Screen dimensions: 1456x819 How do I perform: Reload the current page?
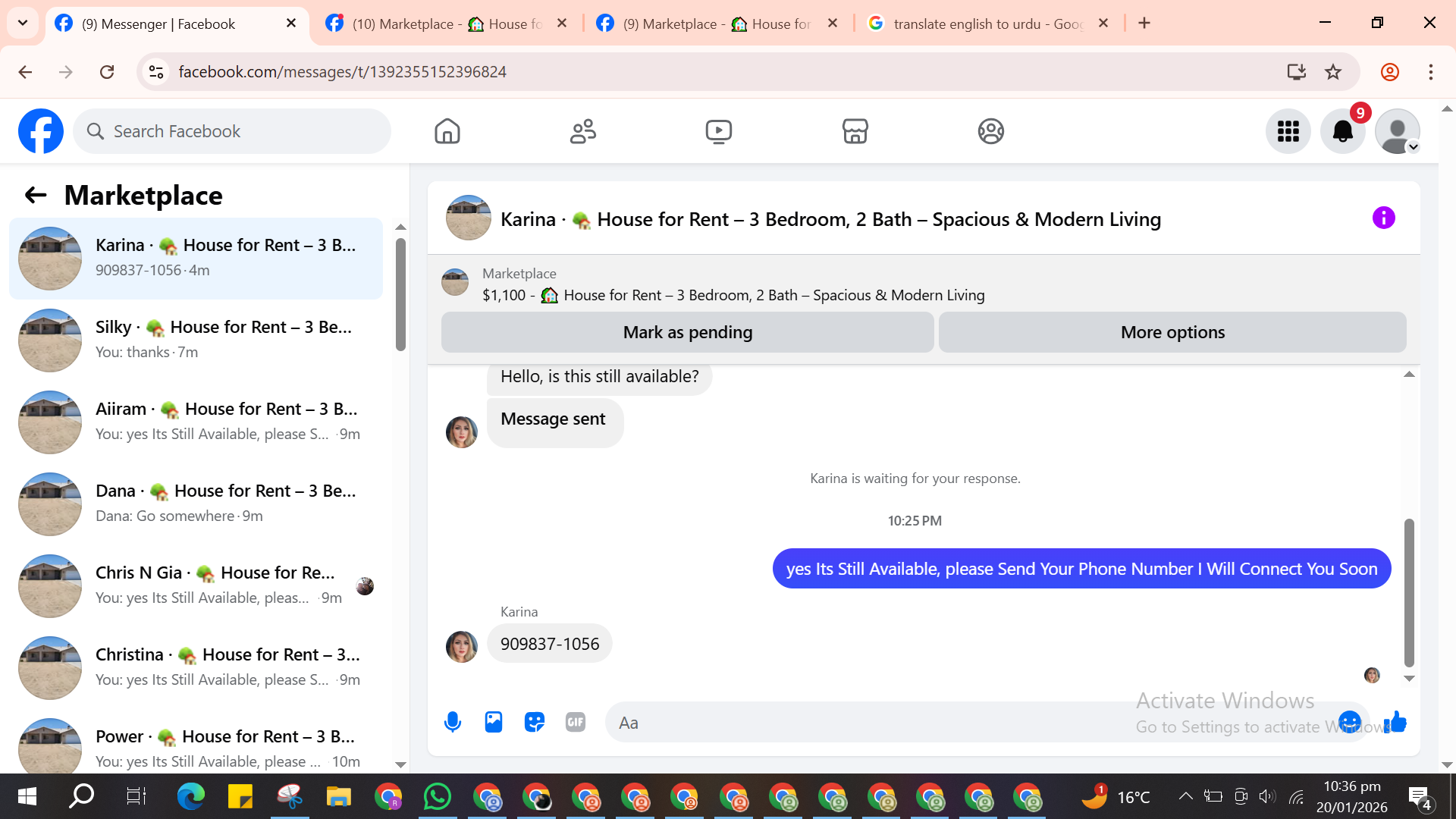click(x=107, y=72)
